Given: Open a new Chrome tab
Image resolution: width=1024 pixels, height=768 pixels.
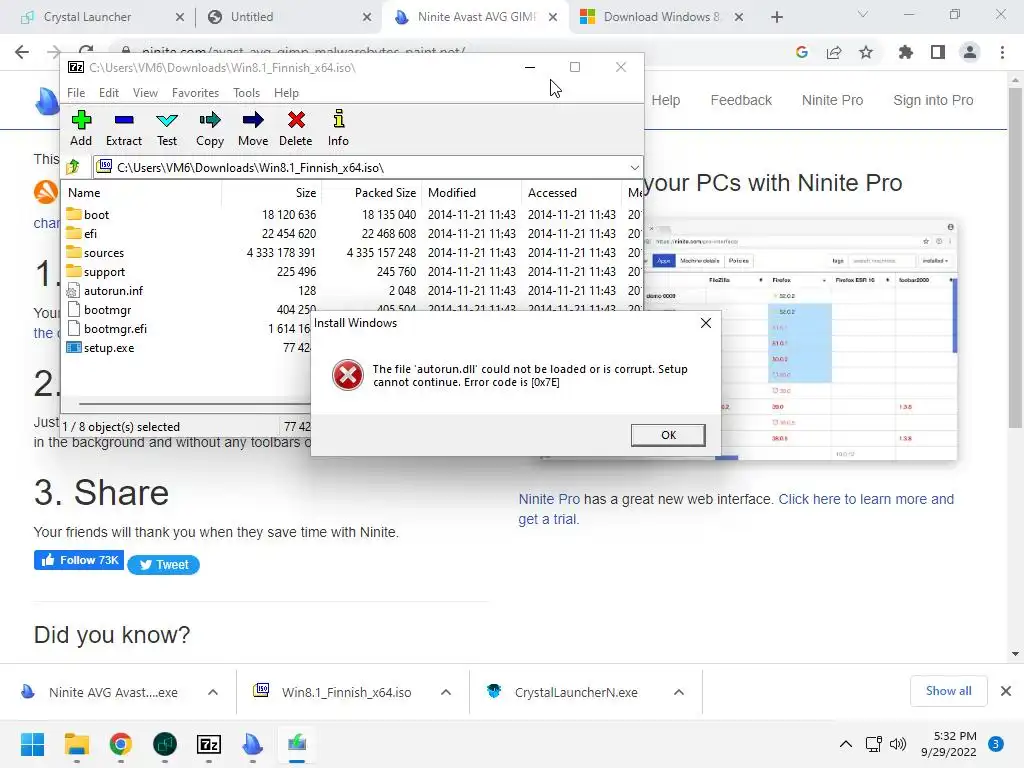Looking at the screenshot, I should 776,17.
